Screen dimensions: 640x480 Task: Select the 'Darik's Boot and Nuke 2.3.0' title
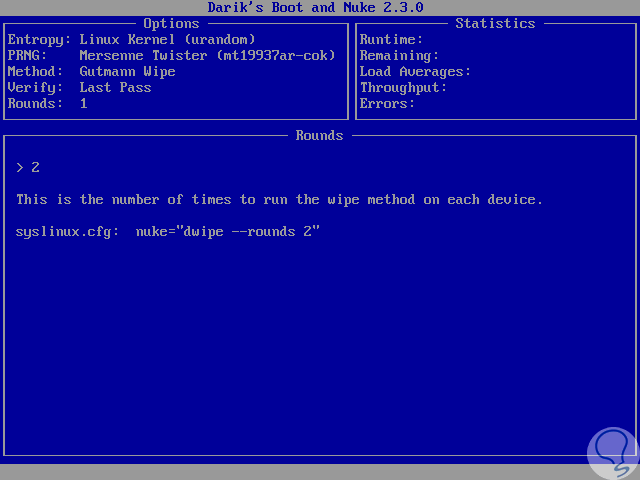316,7
